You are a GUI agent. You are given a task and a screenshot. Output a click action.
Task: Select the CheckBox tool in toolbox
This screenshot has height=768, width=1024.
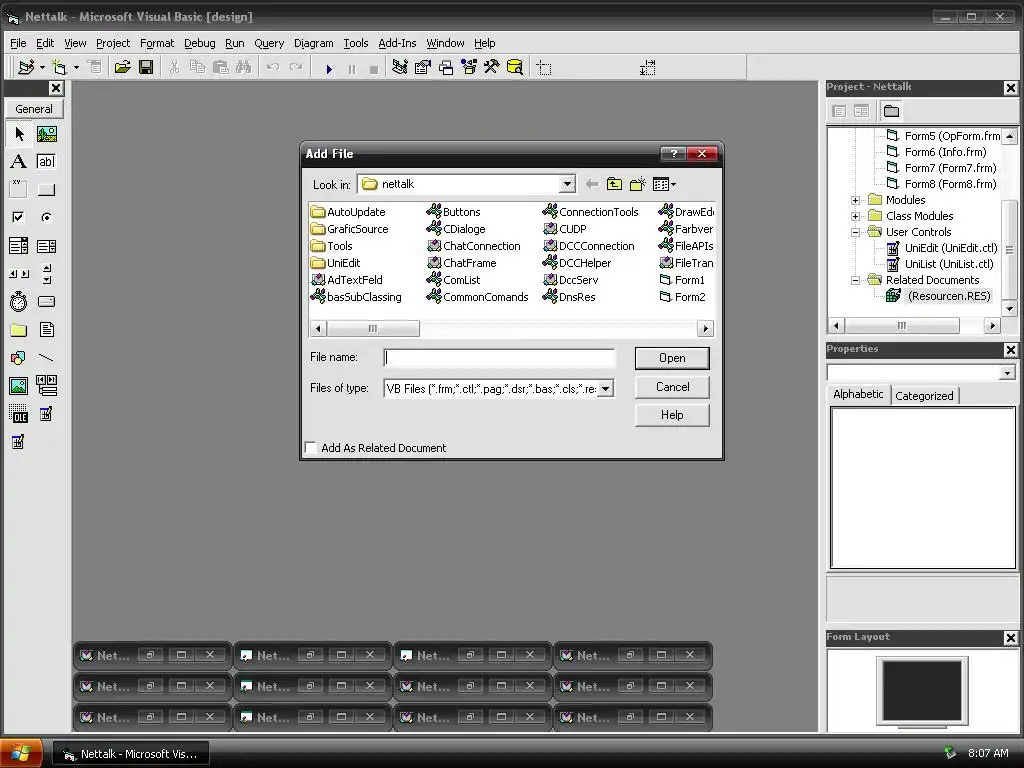point(19,217)
